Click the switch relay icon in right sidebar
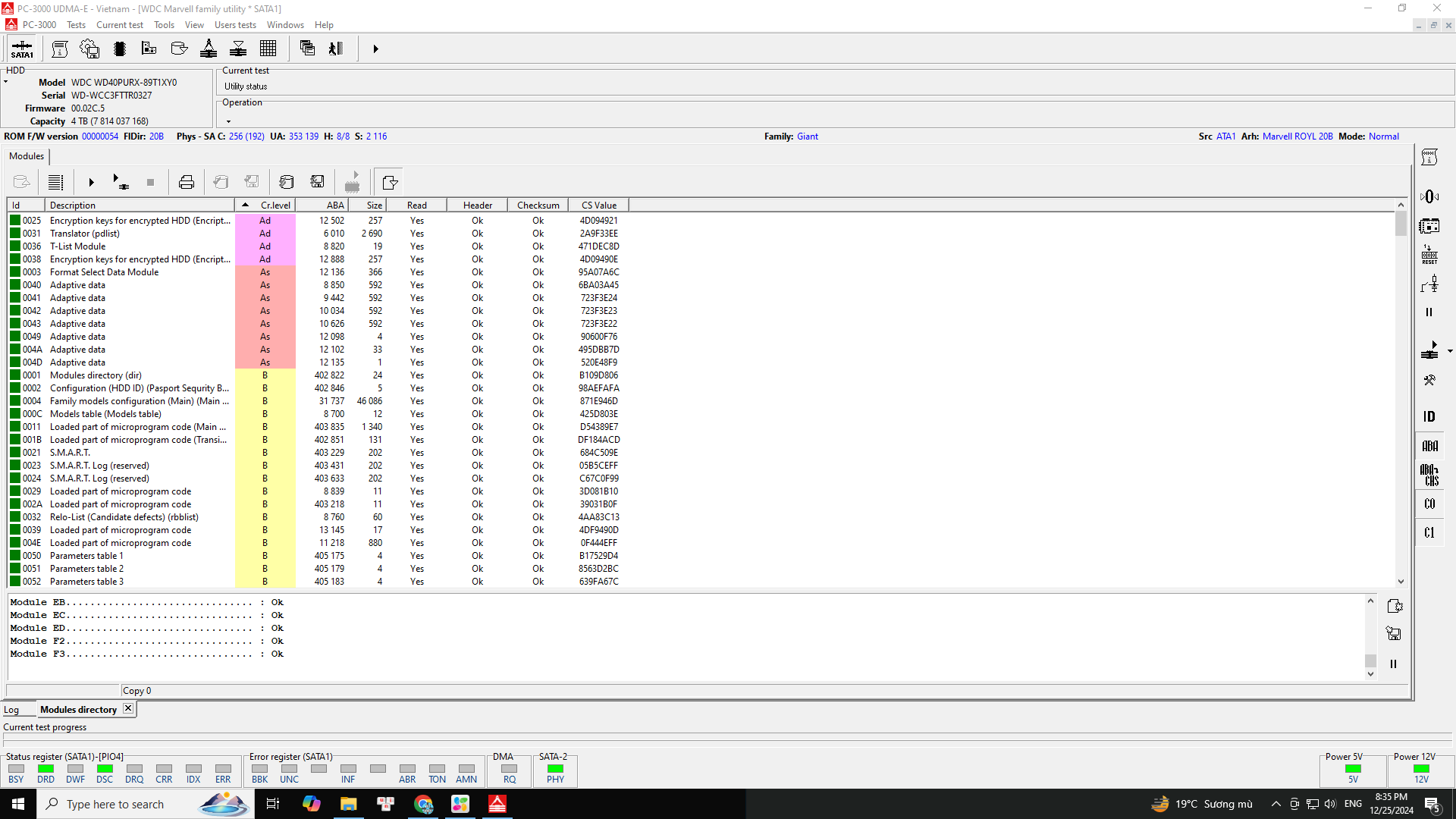This screenshot has width=1456, height=819. [x=1429, y=284]
